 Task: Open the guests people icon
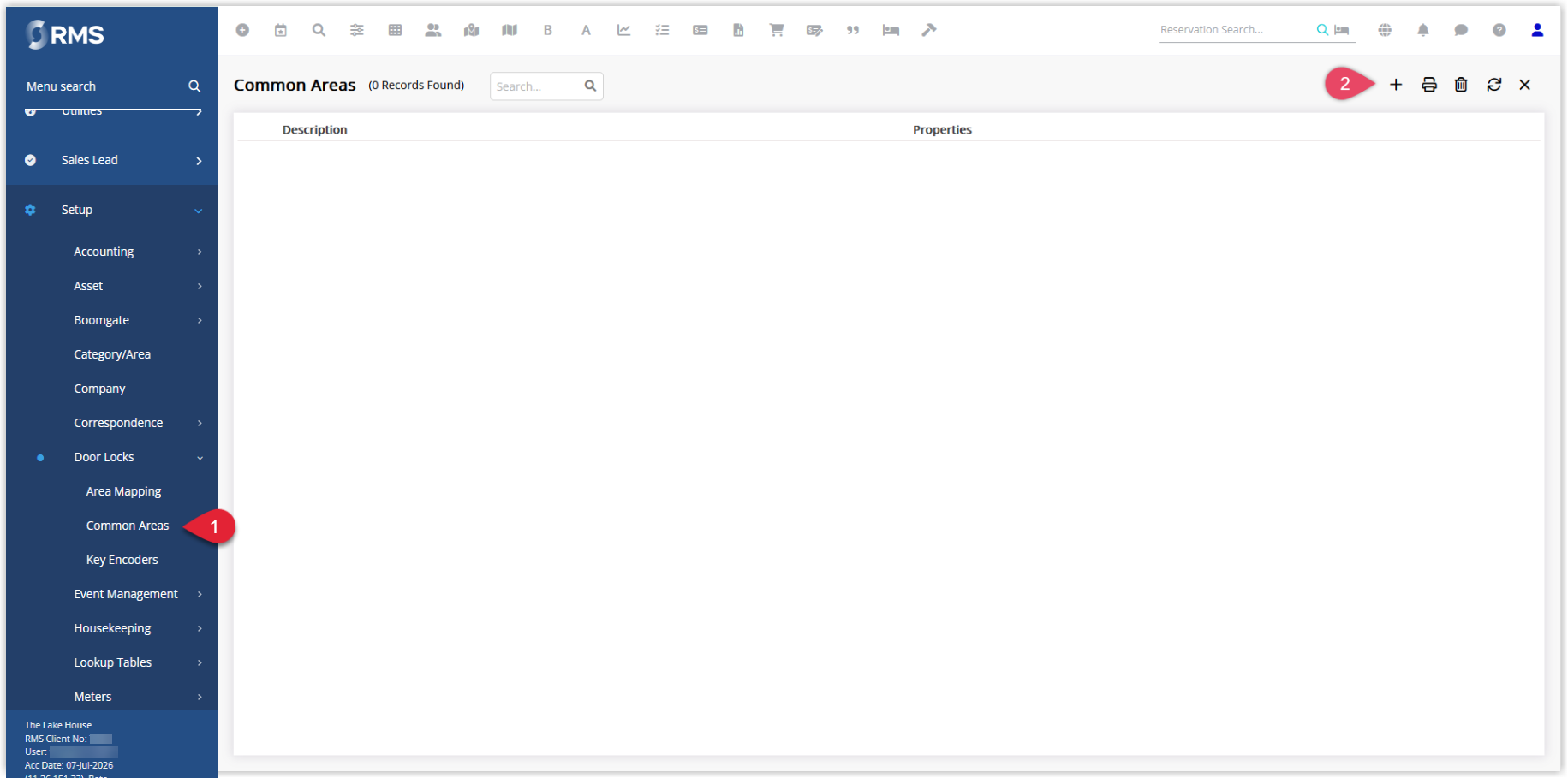coord(433,30)
